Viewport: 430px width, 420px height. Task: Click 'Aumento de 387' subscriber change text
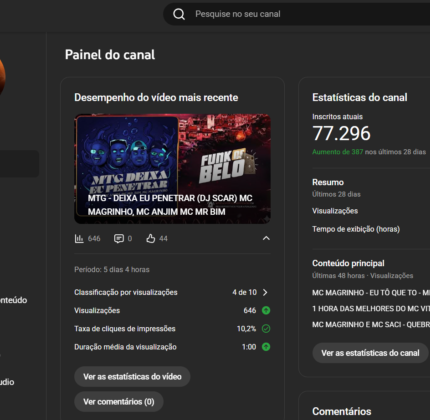pos(337,152)
